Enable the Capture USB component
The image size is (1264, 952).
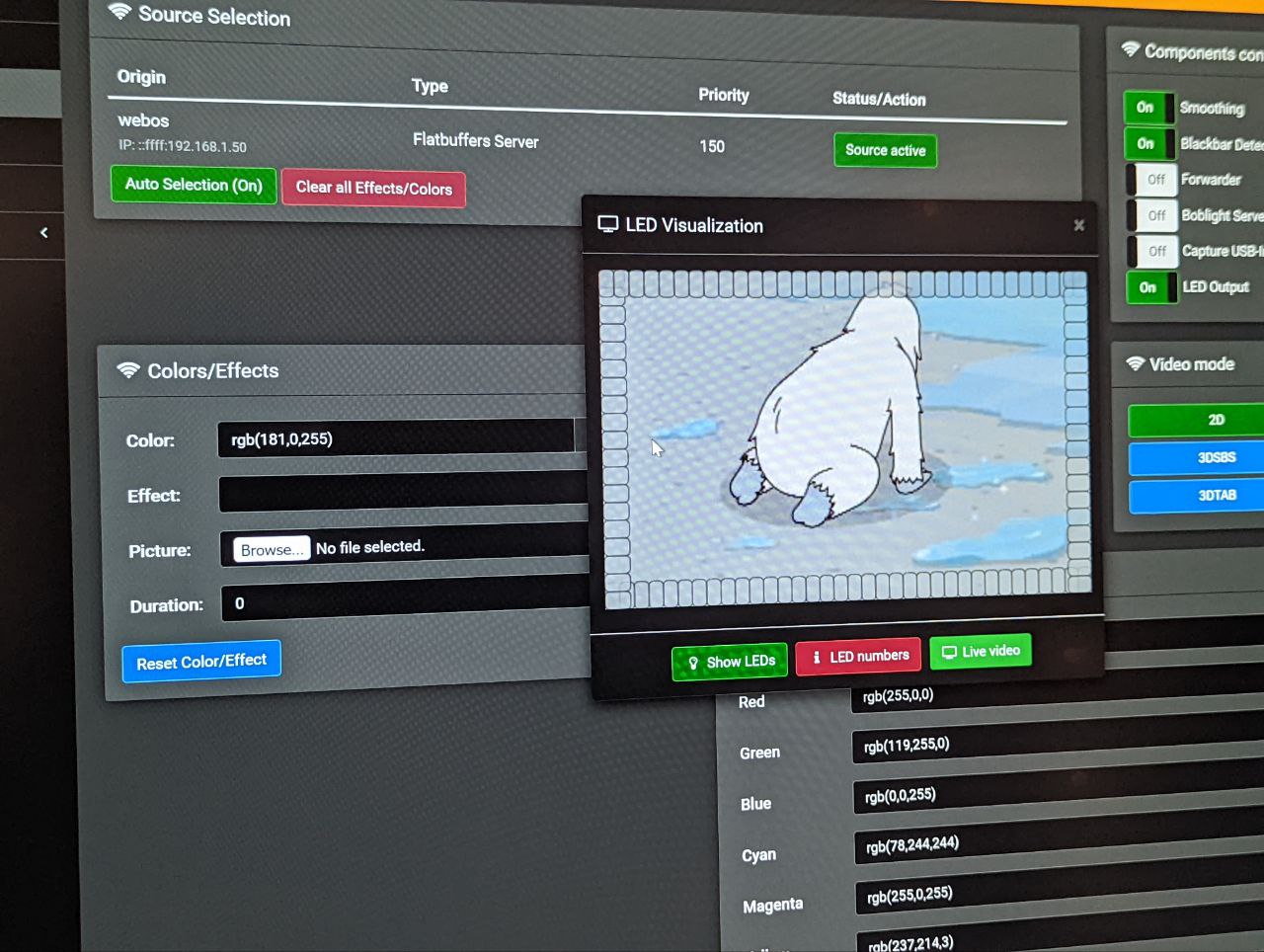click(1152, 251)
